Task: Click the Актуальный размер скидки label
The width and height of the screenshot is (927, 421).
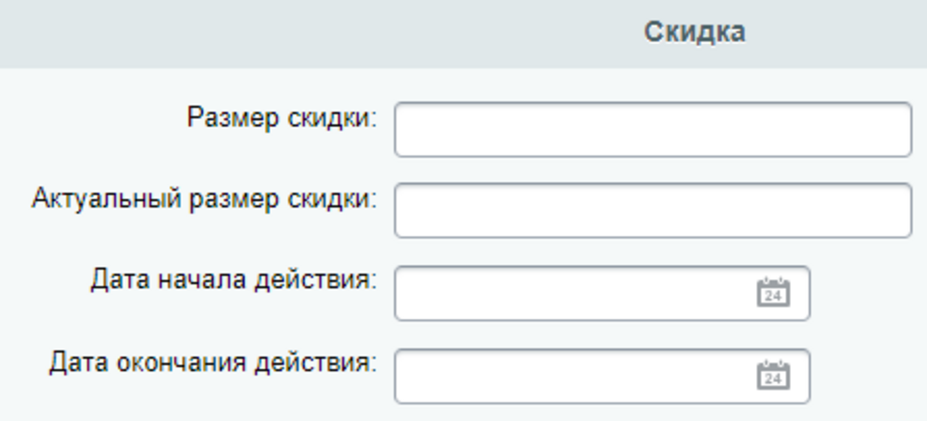Action: pos(204,198)
